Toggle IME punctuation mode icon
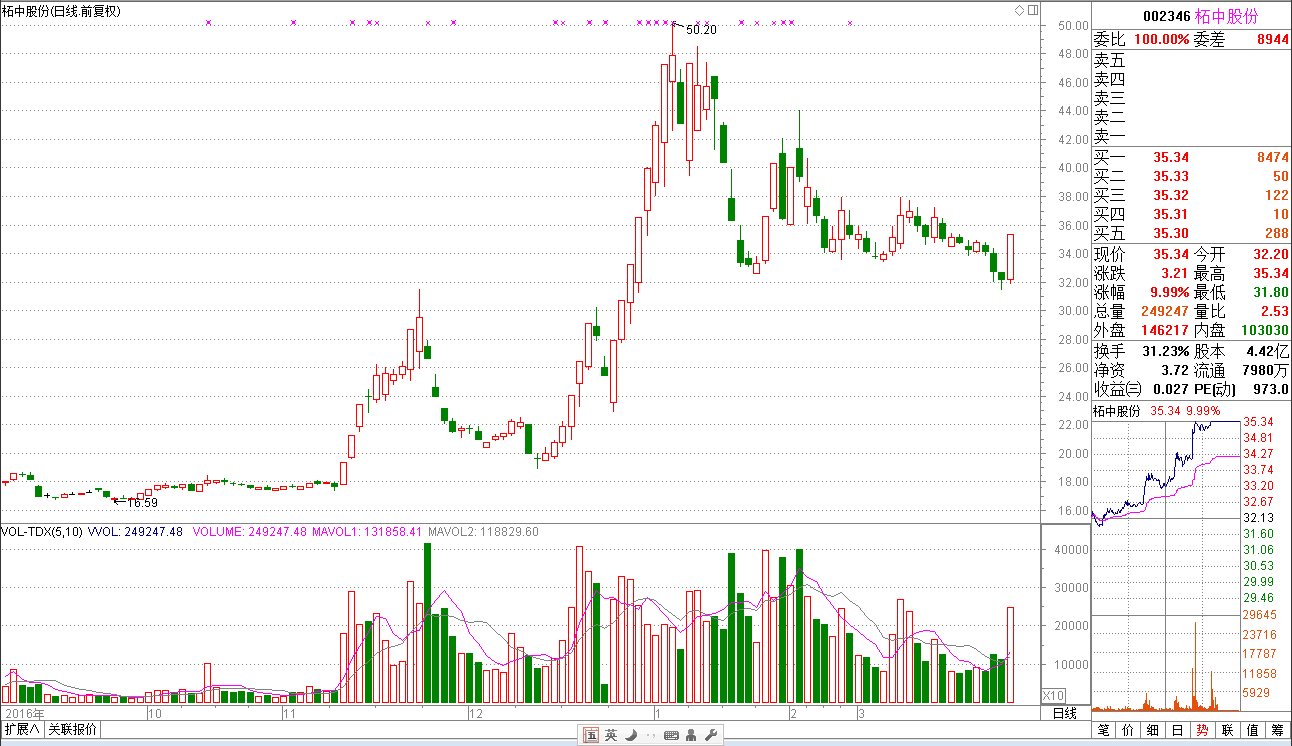 (x=651, y=736)
